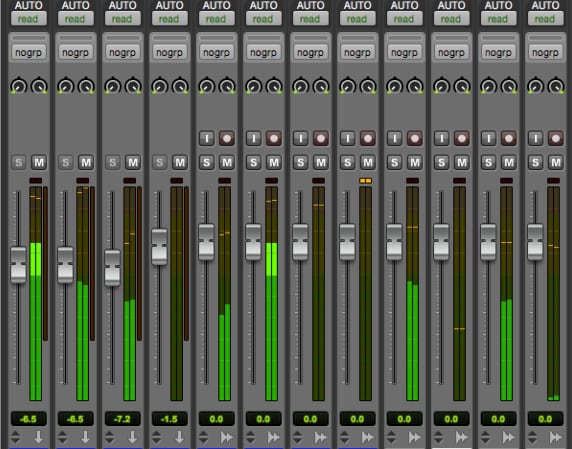
Task: Click the AUTO label on the fifth strip
Action: pyautogui.click(x=216, y=5)
